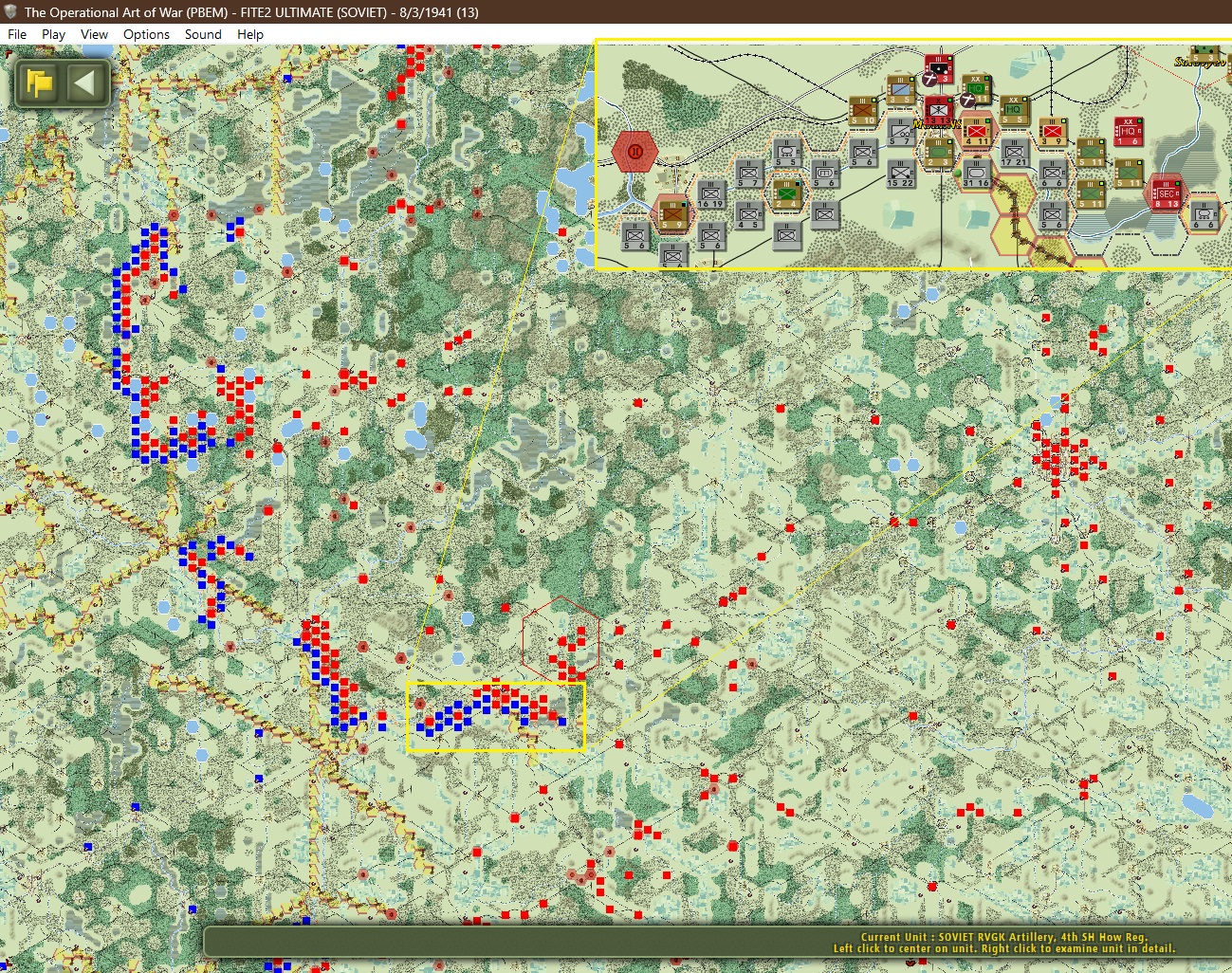Select the red unit counter 13-13
This screenshot has width=1232, height=973.
[939, 111]
